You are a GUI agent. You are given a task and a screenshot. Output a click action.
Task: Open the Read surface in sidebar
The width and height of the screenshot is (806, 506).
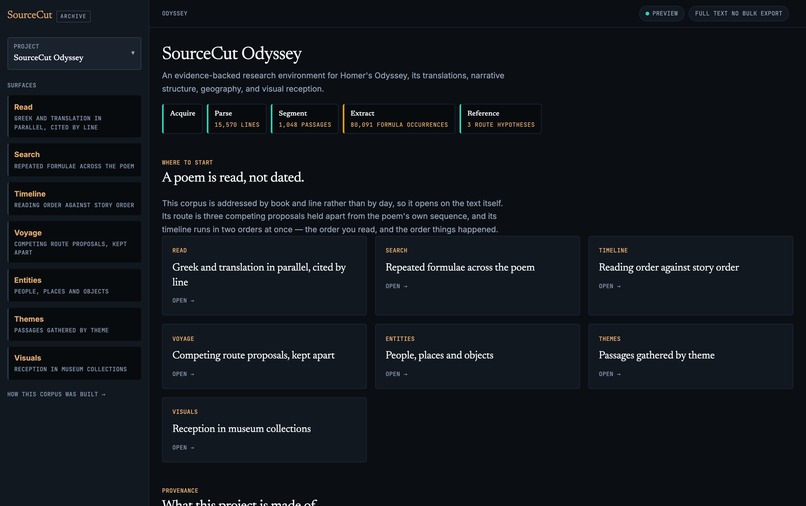pos(74,117)
